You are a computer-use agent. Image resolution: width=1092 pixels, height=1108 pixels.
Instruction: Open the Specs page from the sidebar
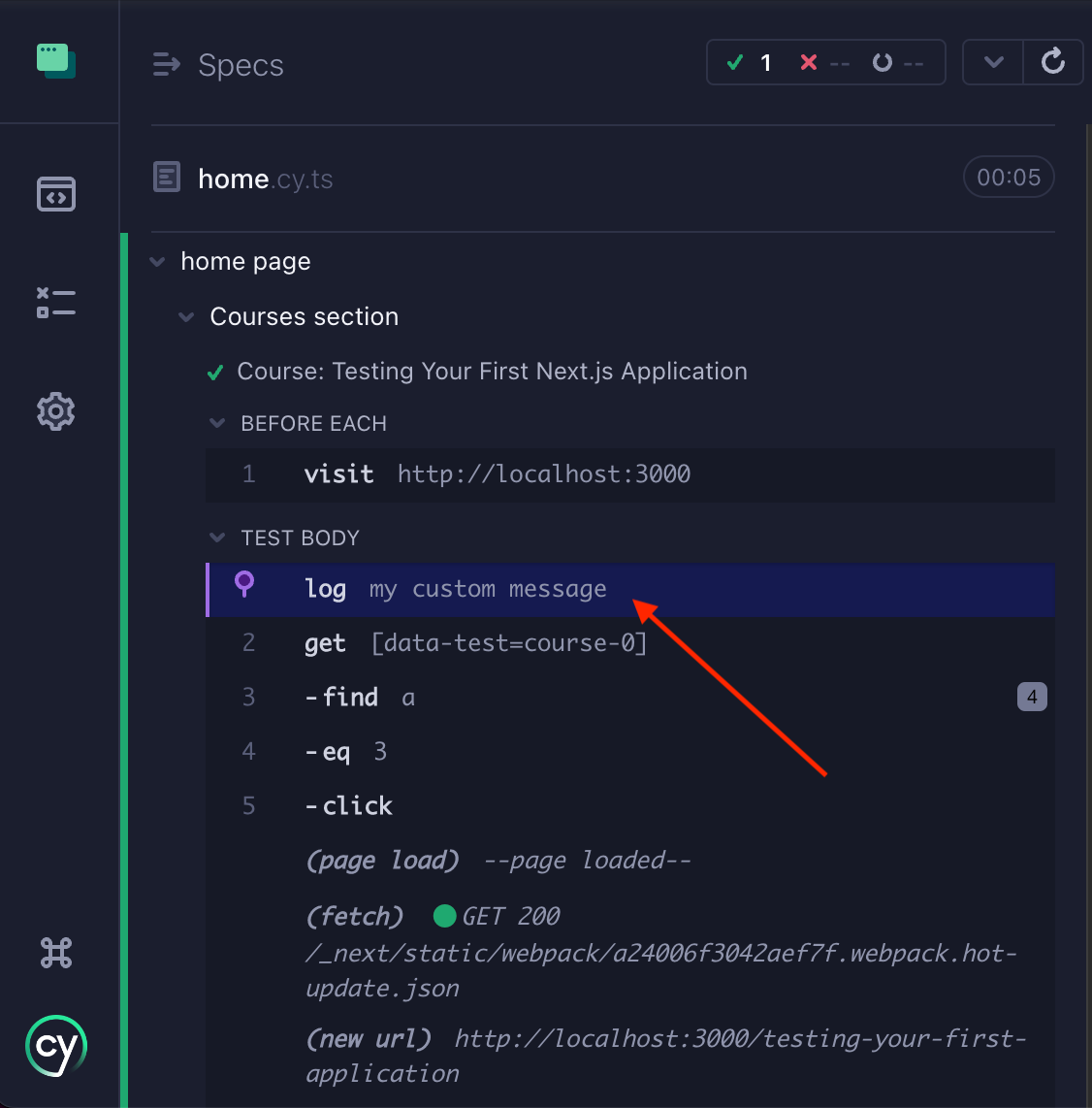[x=55, y=194]
